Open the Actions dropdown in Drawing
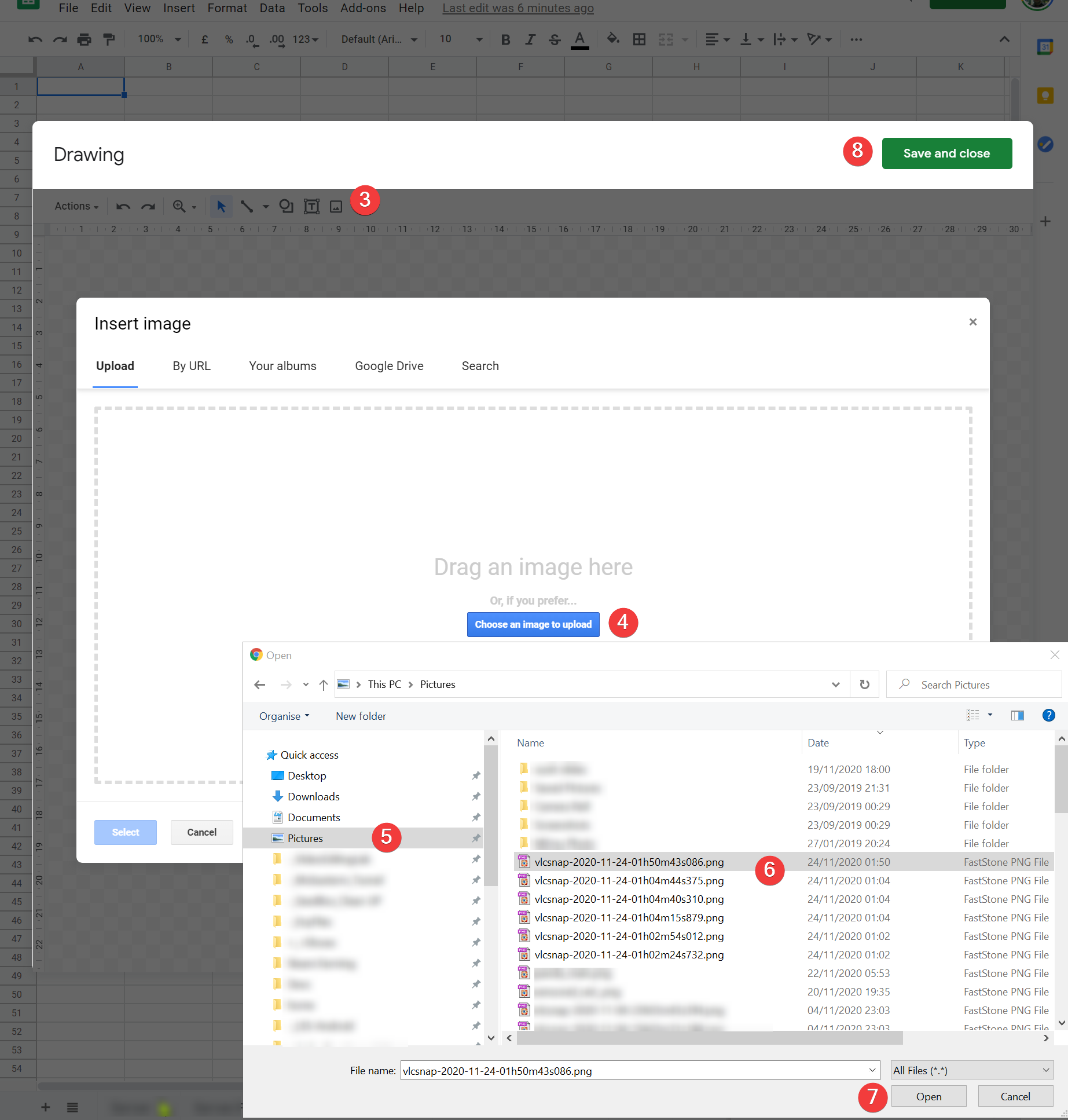Viewport: 1068px width, 1120px height. [x=76, y=206]
